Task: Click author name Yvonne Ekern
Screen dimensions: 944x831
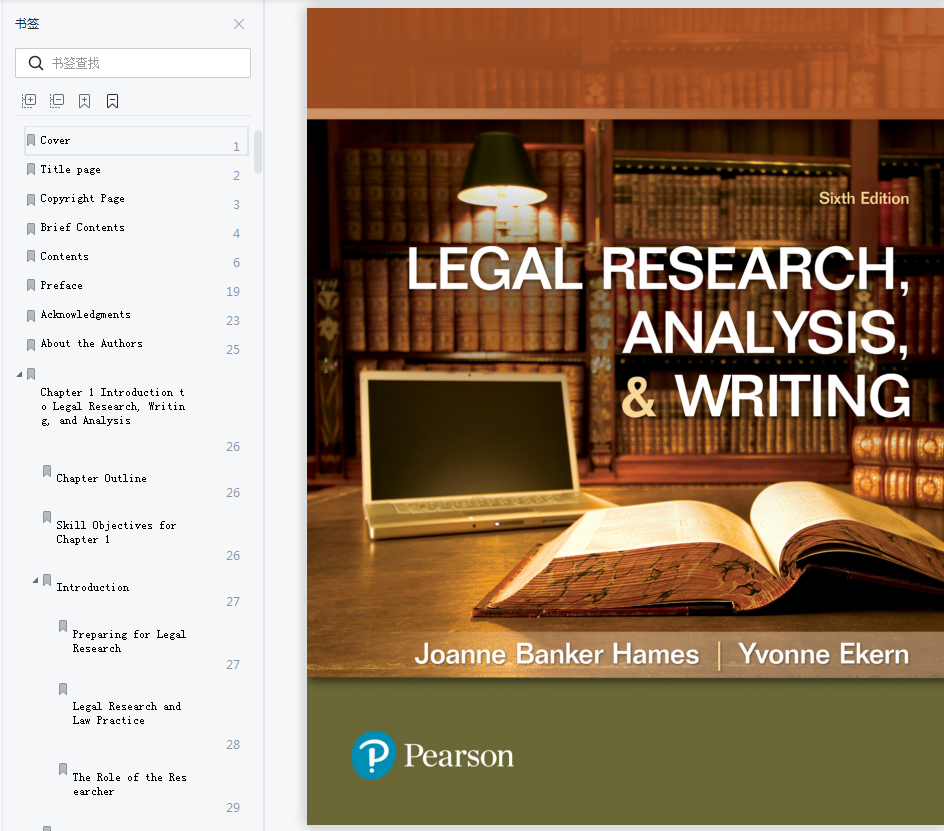Action: click(824, 654)
